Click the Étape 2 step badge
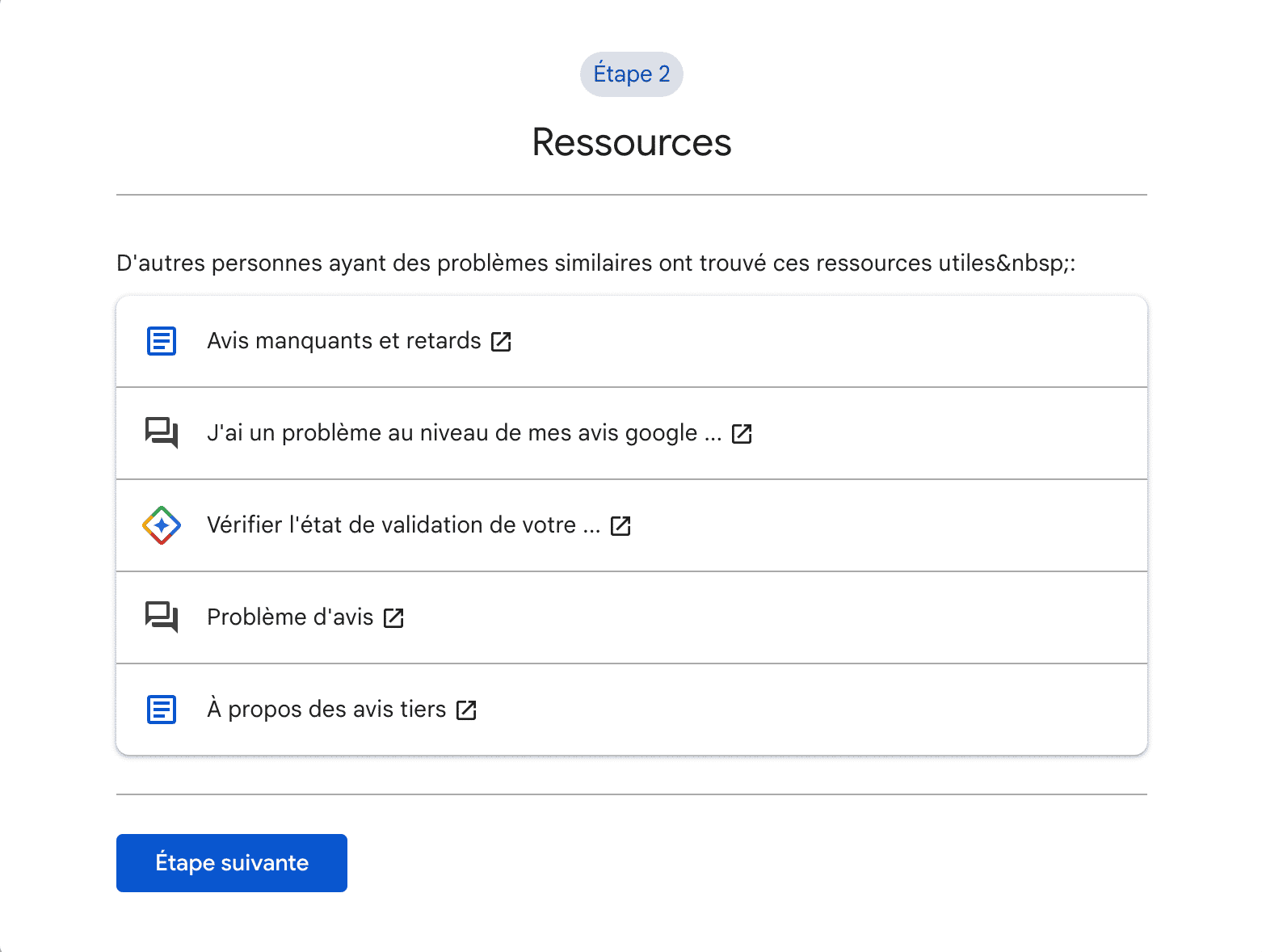This screenshot has height=952, width=1262. (x=631, y=74)
